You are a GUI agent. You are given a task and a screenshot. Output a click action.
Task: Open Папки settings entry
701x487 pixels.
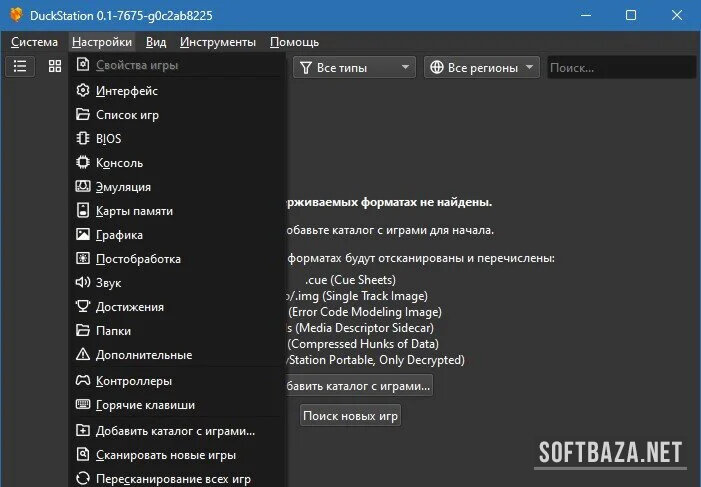point(177,330)
